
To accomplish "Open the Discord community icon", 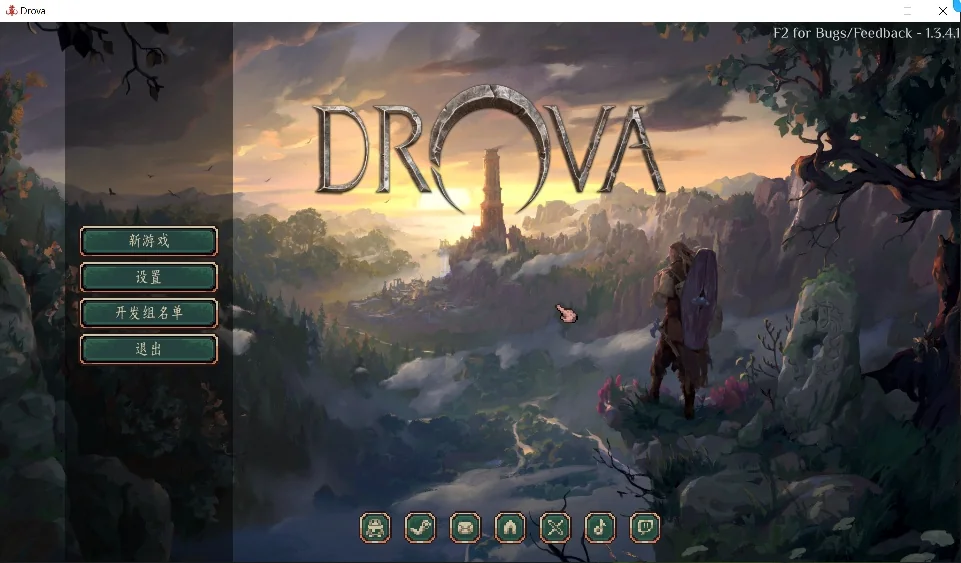I will [375, 527].
